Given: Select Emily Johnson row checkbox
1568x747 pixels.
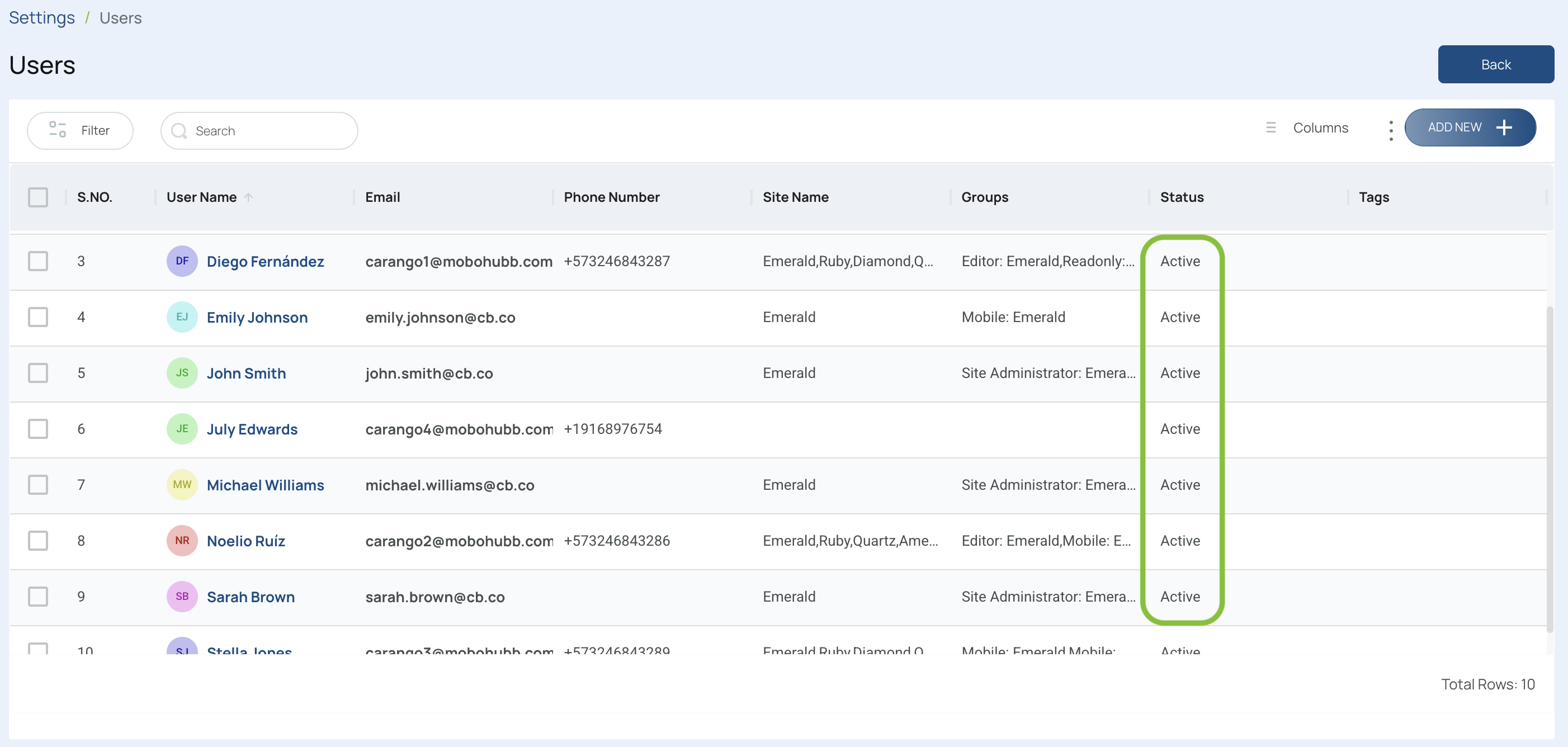Looking at the screenshot, I should coord(39,317).
